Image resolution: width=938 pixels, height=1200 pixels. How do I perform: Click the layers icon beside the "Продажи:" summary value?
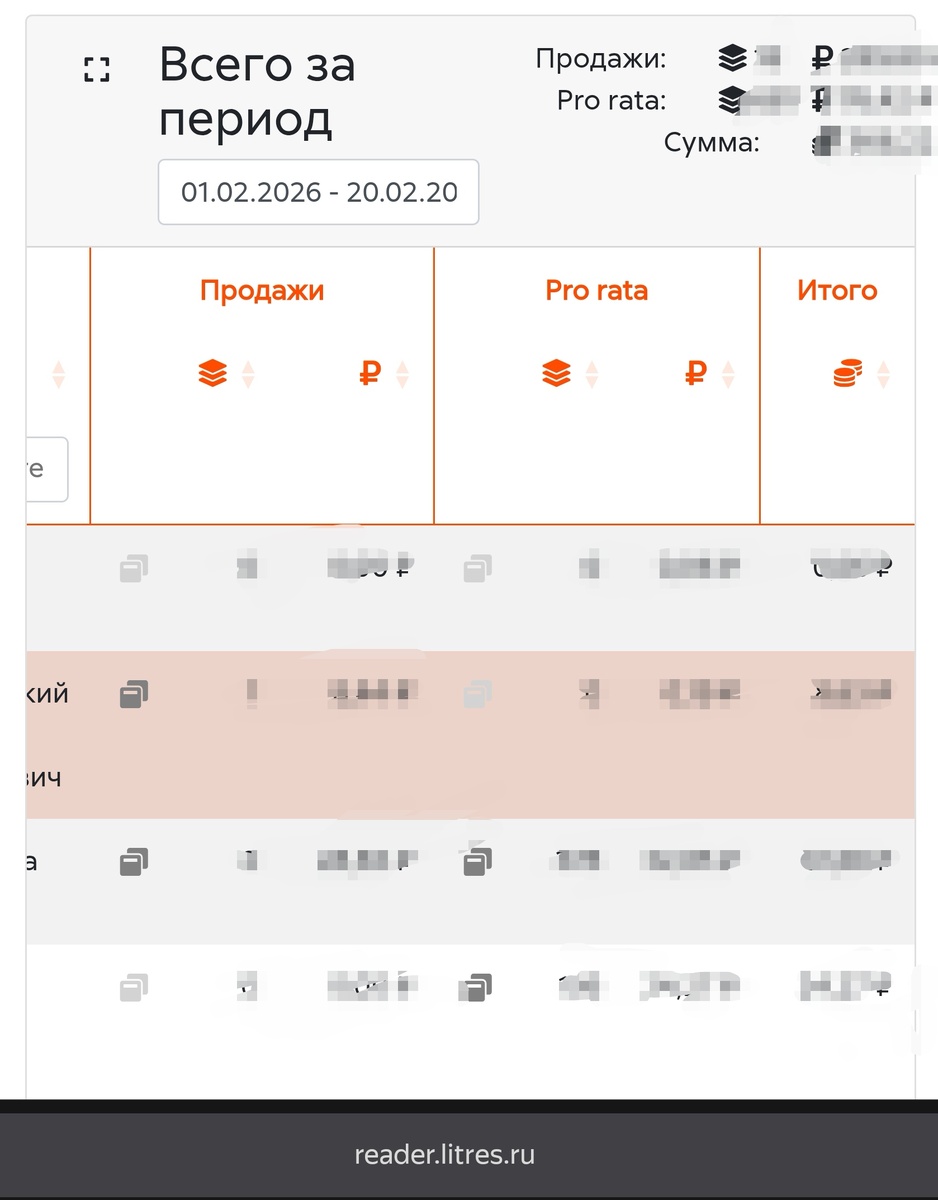click(x=735, y=58)
